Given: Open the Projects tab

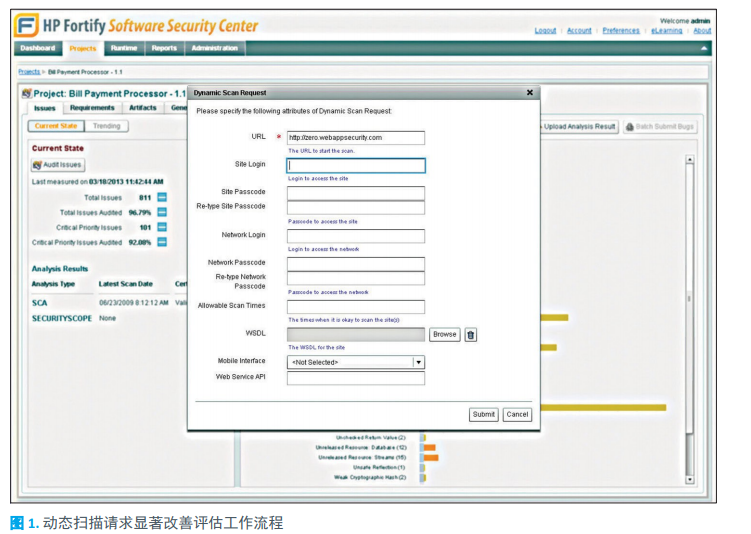Looking at the screenshot, I should point(83,48).
